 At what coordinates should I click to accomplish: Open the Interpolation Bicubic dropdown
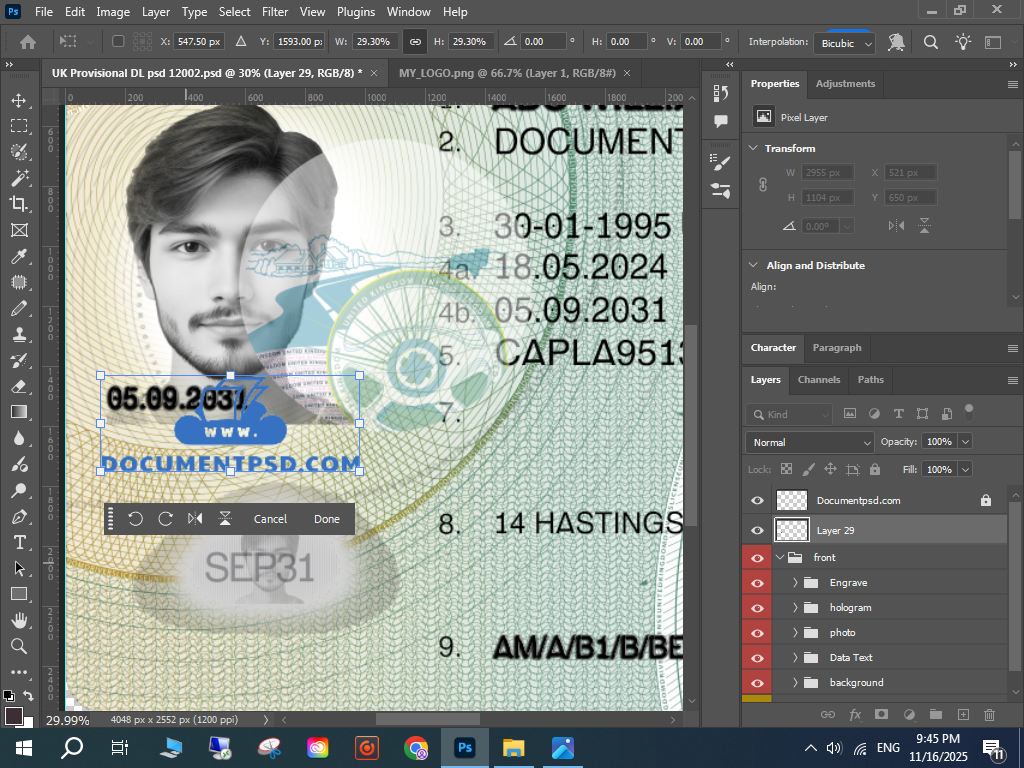click(845, 43)
